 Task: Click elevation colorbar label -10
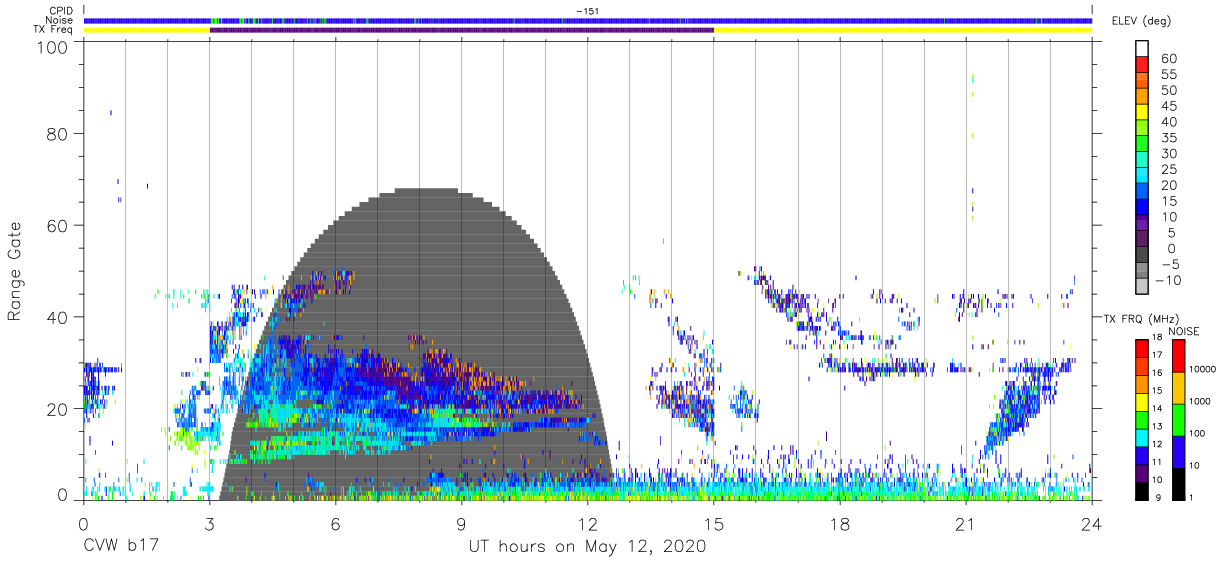(x=1166, y=280)
